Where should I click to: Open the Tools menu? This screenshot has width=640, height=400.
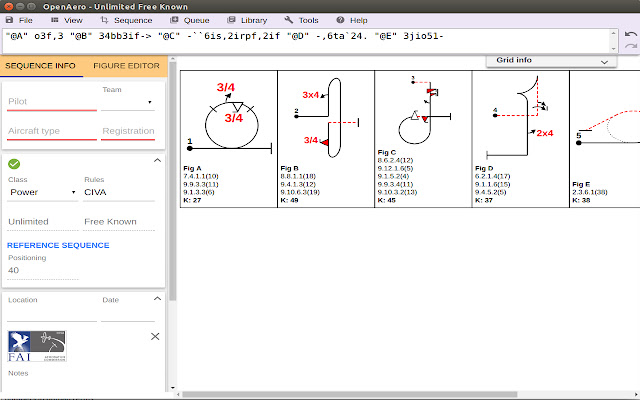tap(302, 19)
